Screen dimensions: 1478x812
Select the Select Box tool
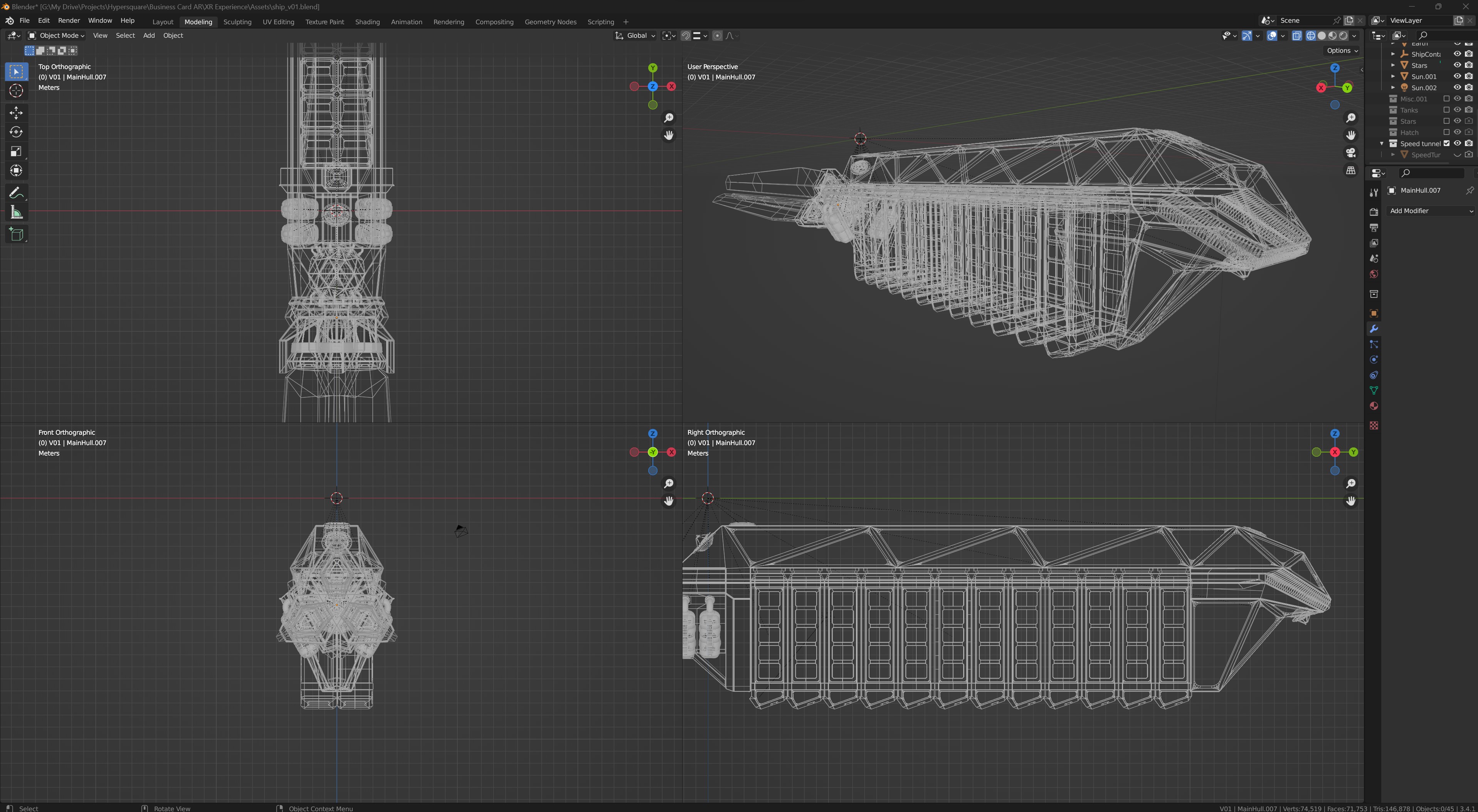click(16, 71)
